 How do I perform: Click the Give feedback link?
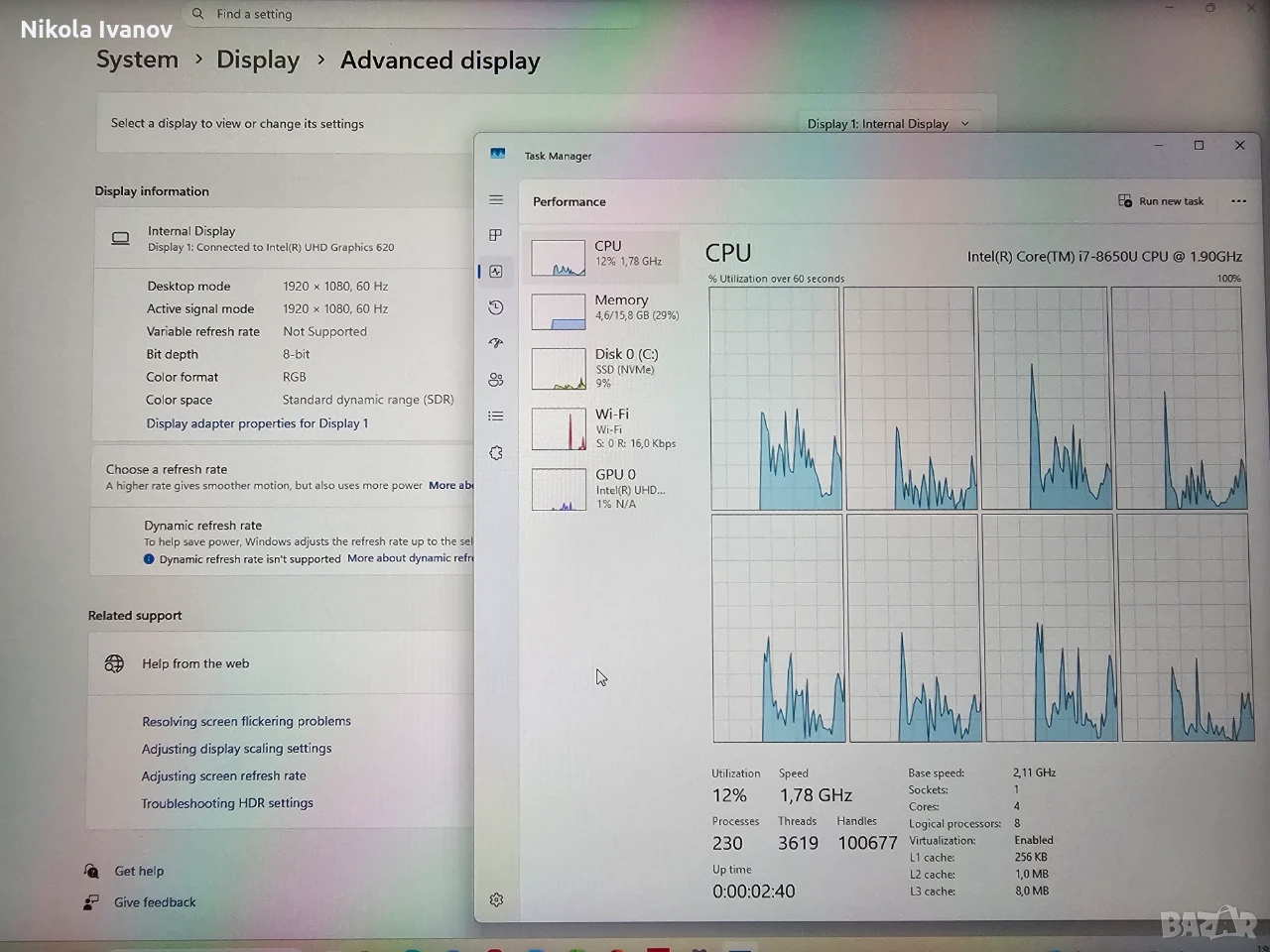click(x=155, y=902)
